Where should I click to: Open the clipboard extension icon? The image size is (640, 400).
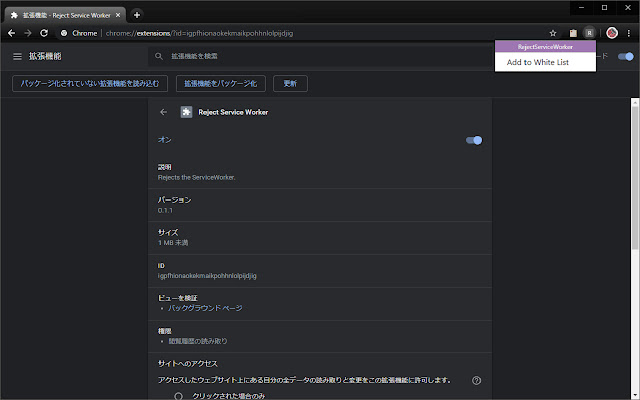[x=573, y=33]
